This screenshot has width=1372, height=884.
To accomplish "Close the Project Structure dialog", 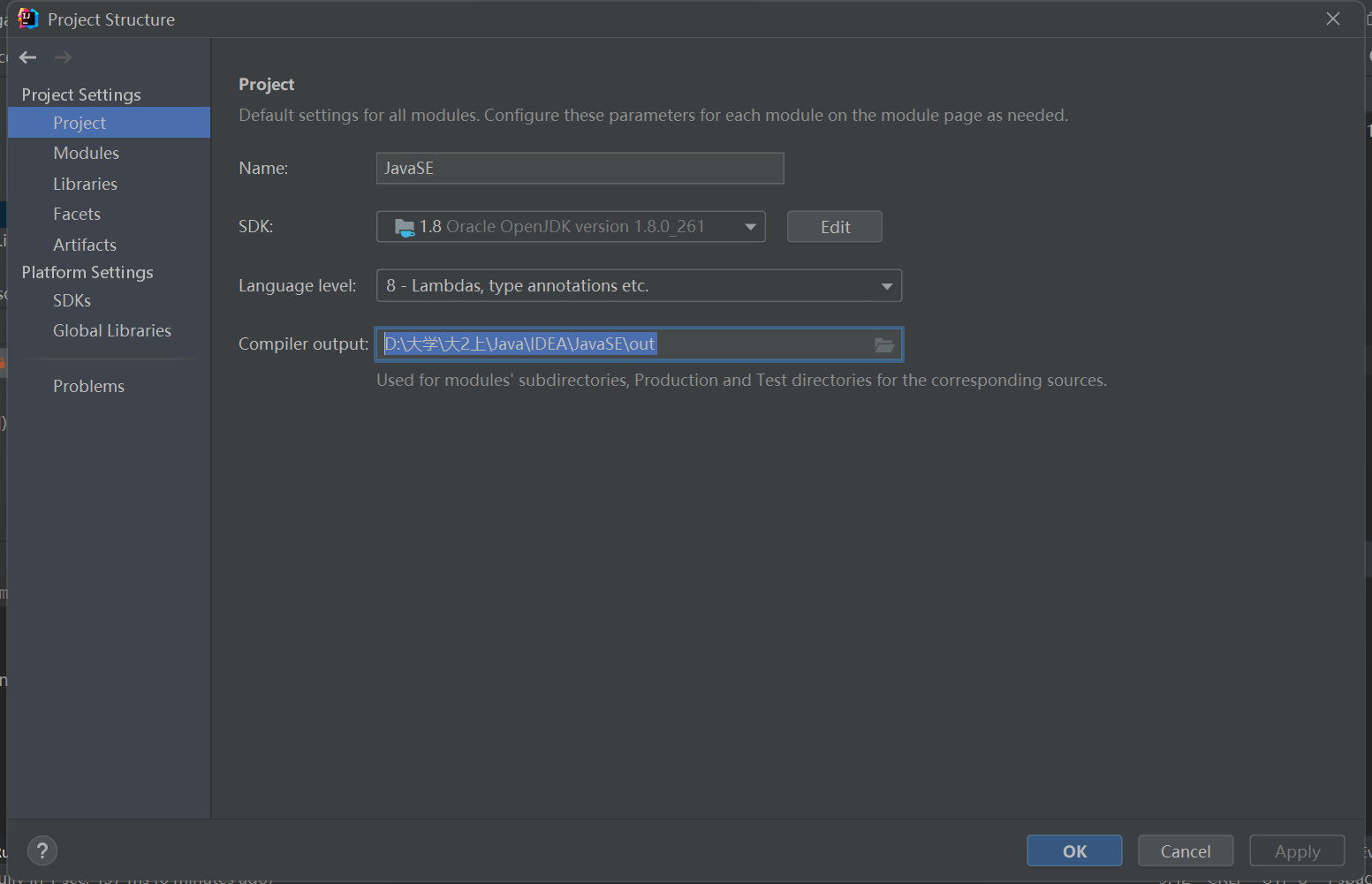I will [1333, 19].
